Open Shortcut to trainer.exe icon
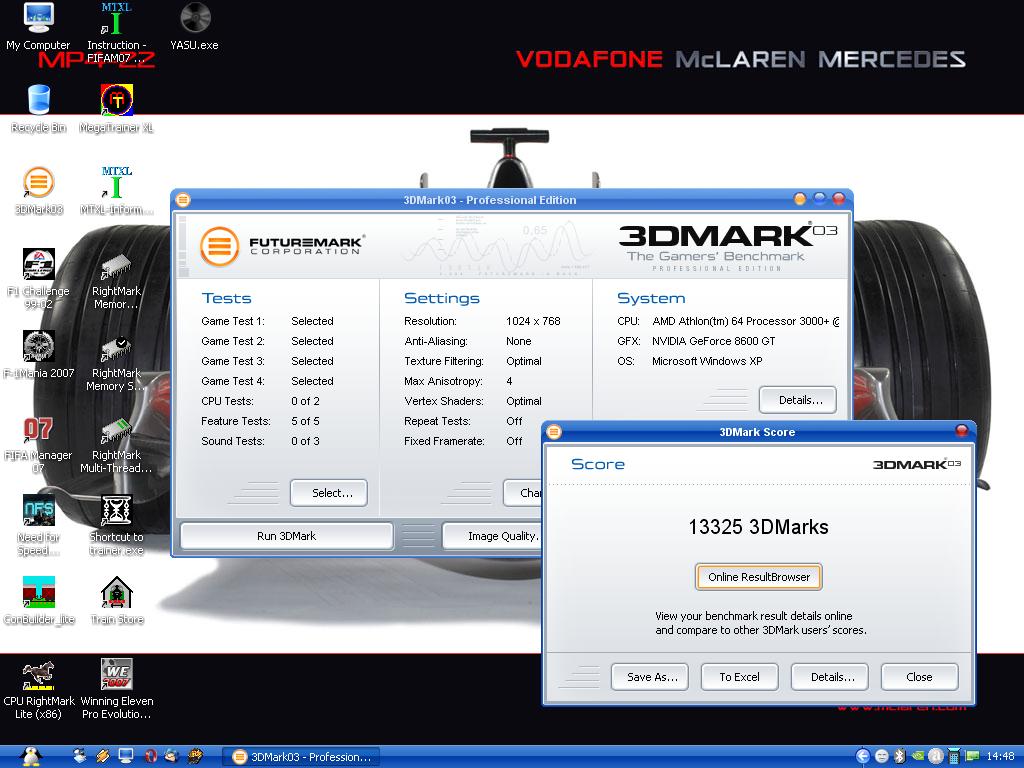This screenshot has width=1024, height=768. [x=116, y=526]
